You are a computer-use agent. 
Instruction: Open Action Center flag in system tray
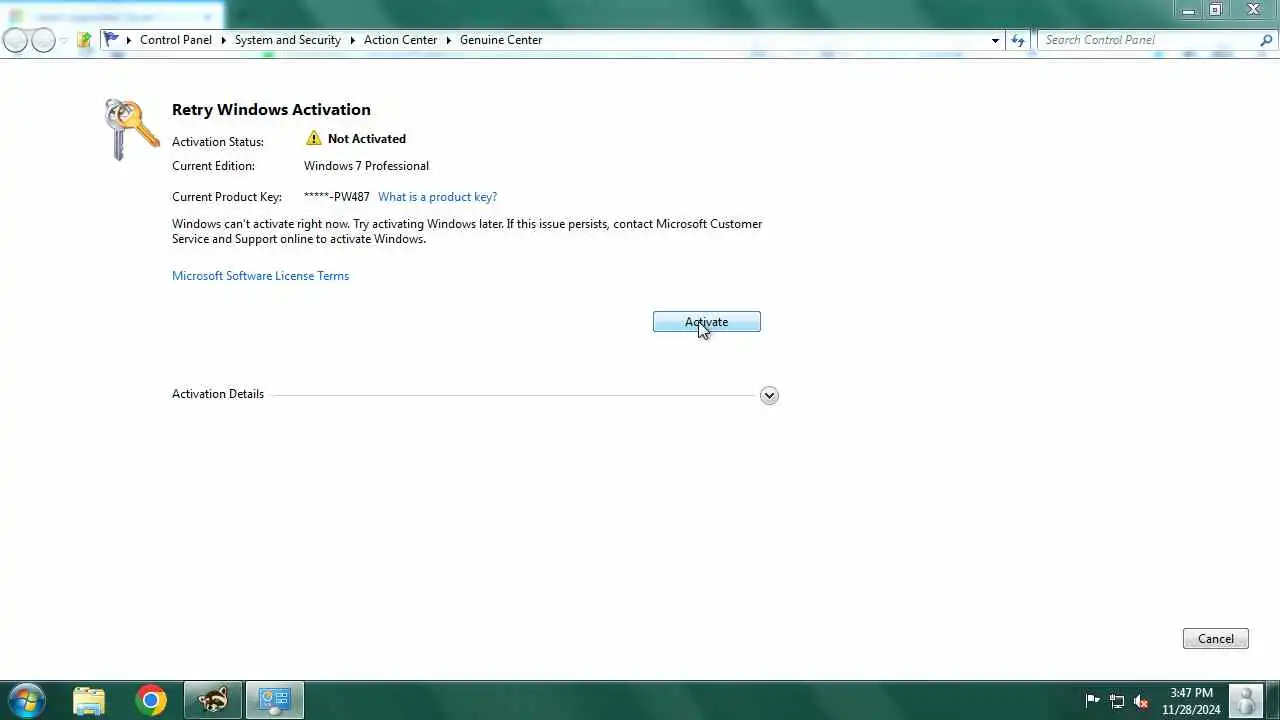pos(1093,701)
